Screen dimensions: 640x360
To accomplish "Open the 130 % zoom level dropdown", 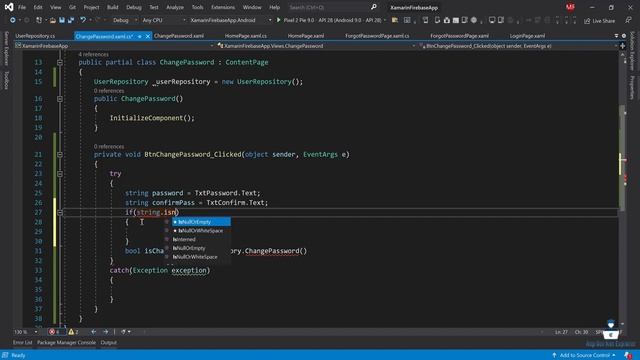I will (25, 332).
